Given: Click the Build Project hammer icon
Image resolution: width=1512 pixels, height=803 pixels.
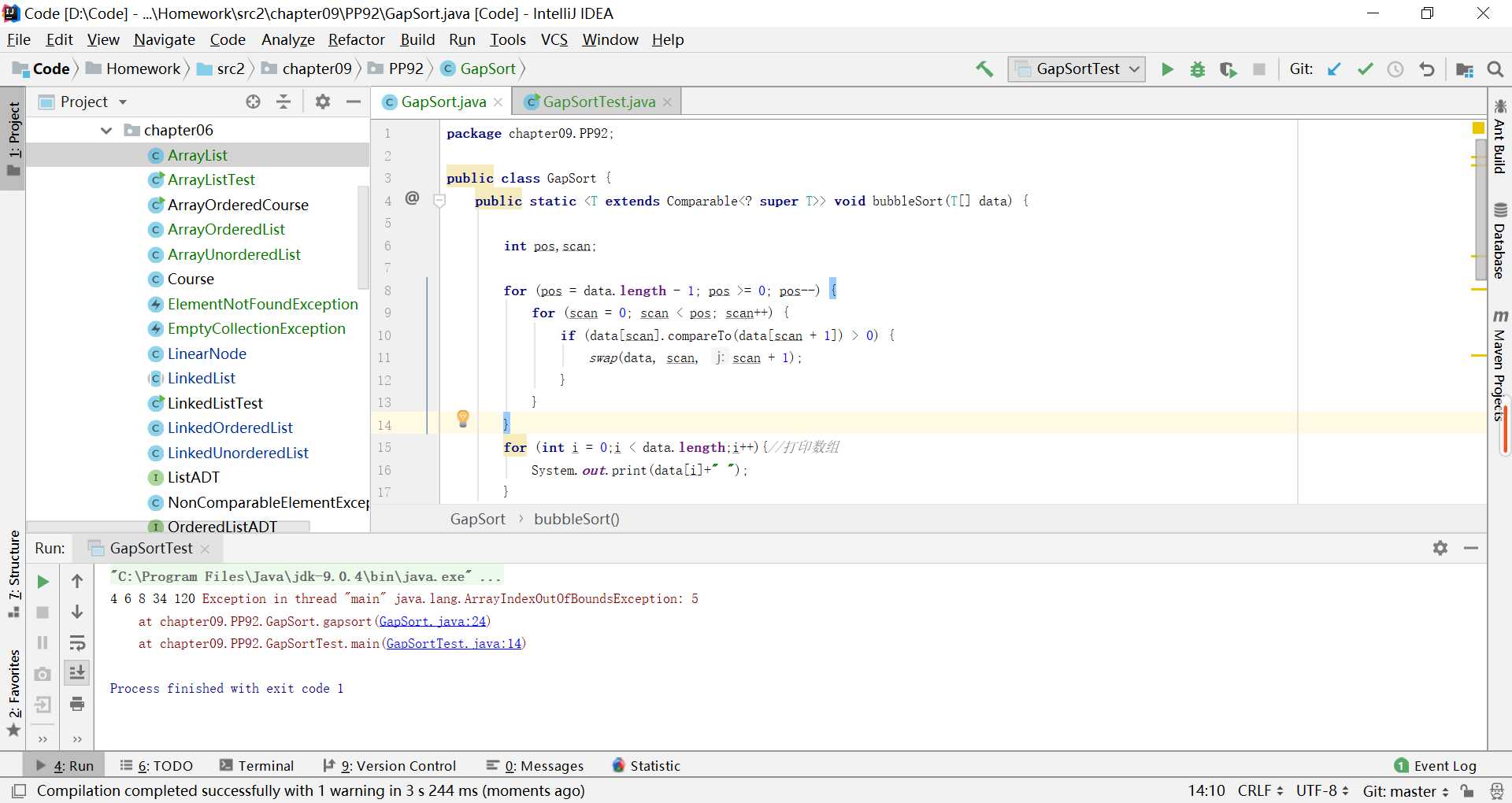Looking at the screenshot, I should [984, 69].
